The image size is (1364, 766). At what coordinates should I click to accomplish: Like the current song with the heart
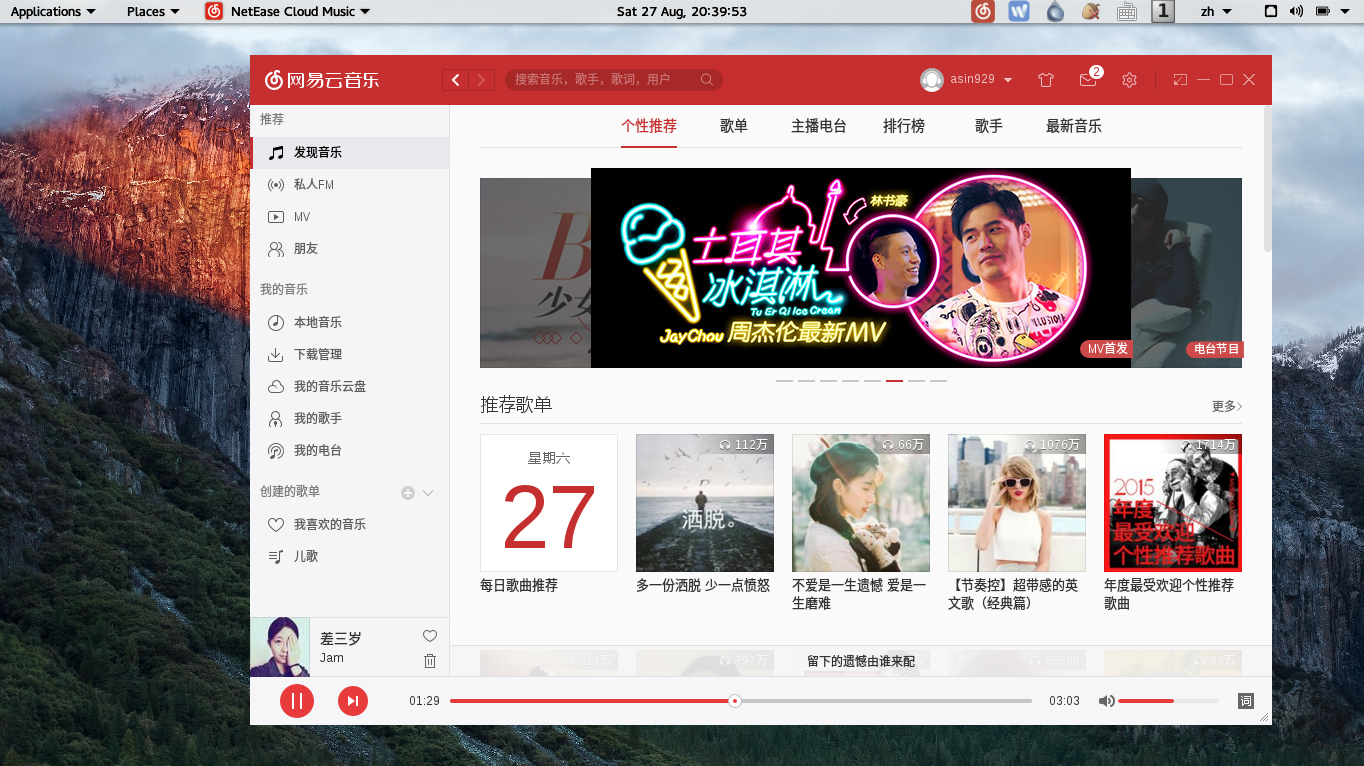tap(430, 636)
